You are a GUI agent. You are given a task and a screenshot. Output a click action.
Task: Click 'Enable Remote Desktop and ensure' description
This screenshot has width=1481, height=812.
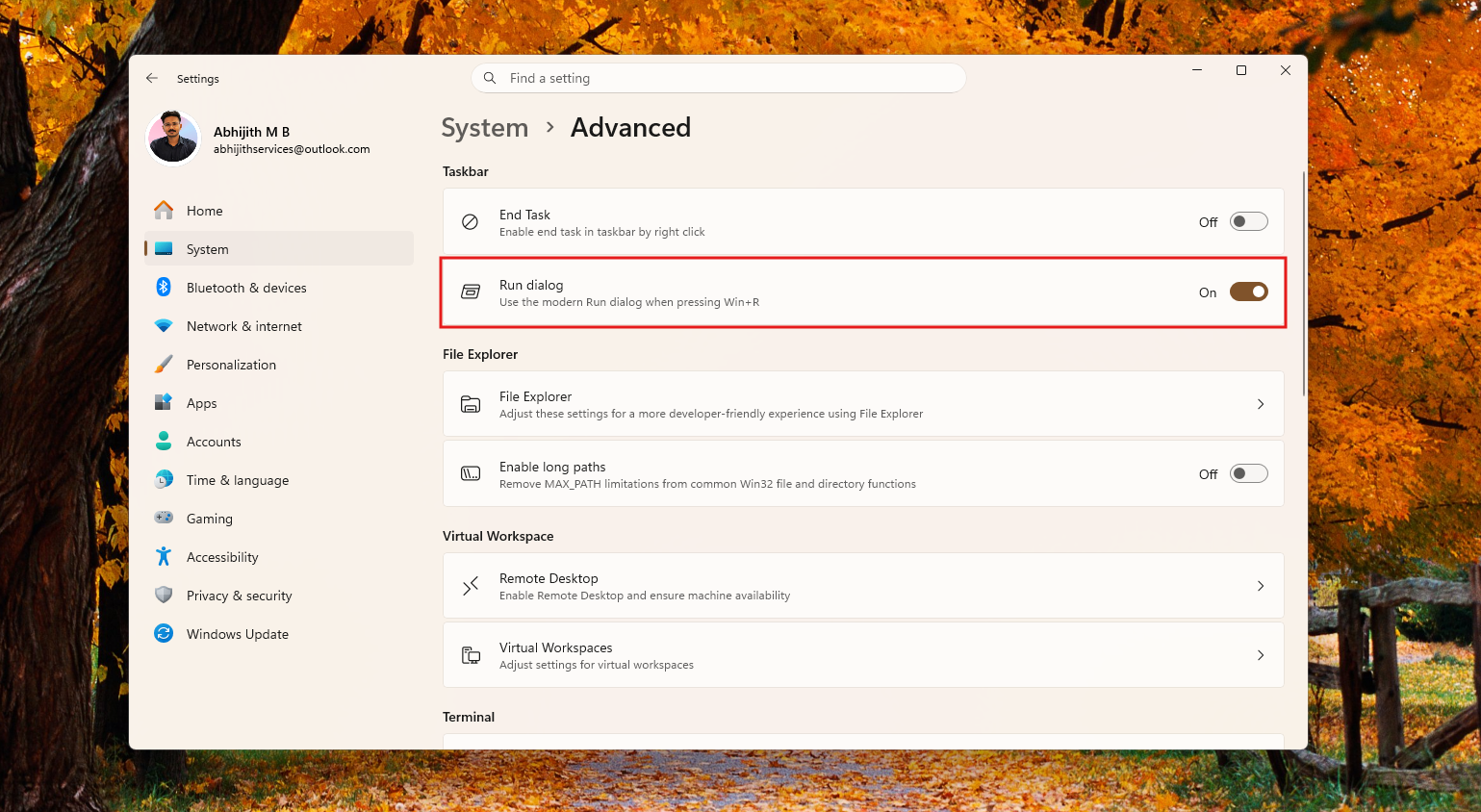pyautogui.click(x=645, y=596)
